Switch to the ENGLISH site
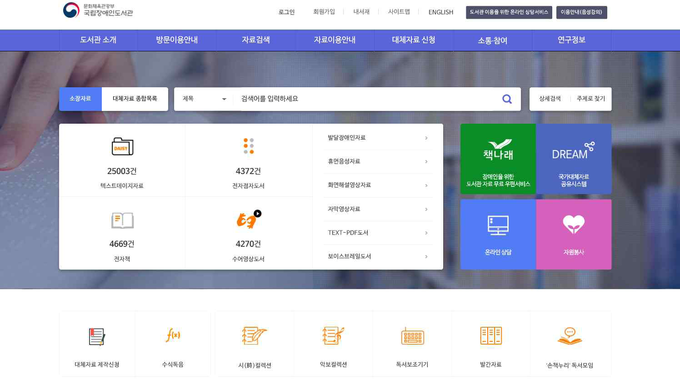This screenshot has height=386, width=680. [441, 12]
